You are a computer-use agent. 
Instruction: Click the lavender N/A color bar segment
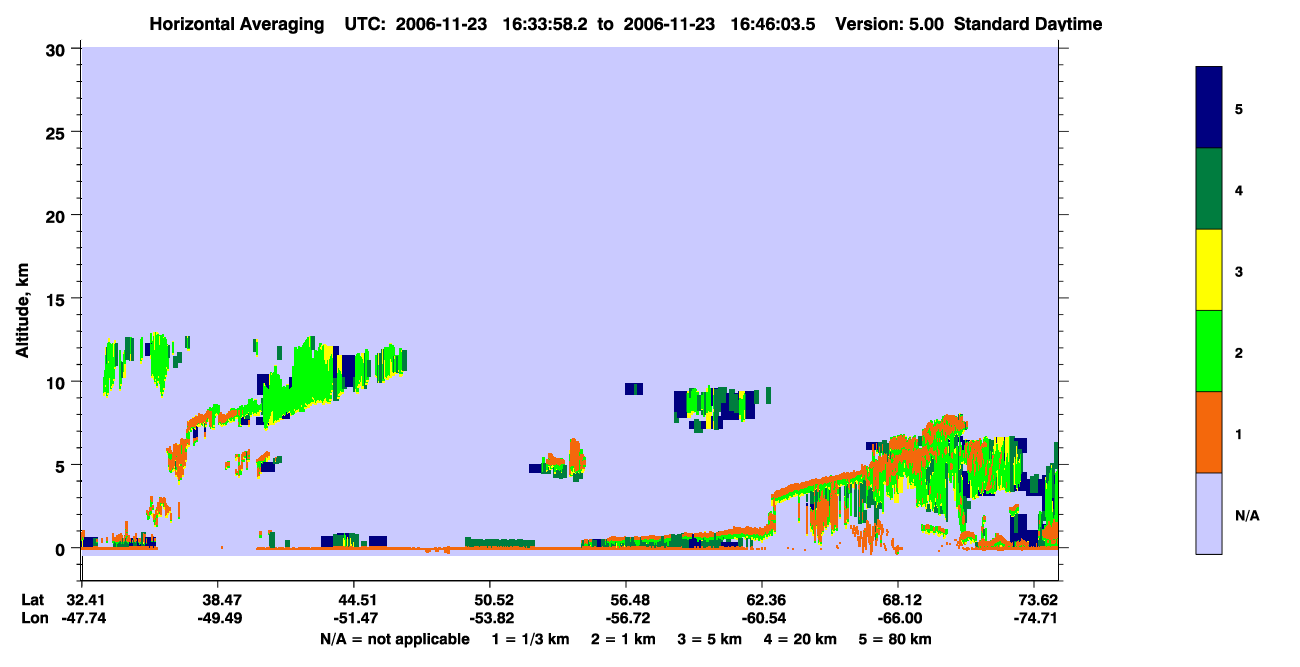1209,513
